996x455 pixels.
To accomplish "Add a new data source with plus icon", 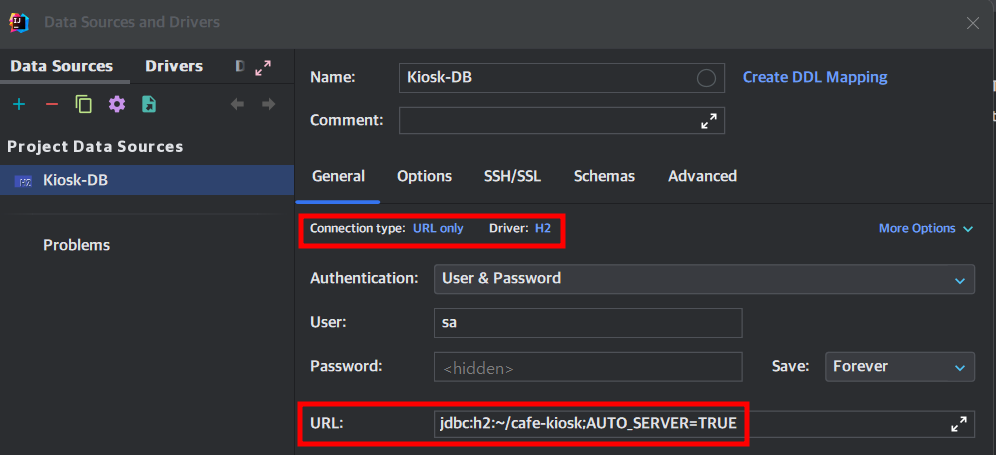I will tap(19, 104).
